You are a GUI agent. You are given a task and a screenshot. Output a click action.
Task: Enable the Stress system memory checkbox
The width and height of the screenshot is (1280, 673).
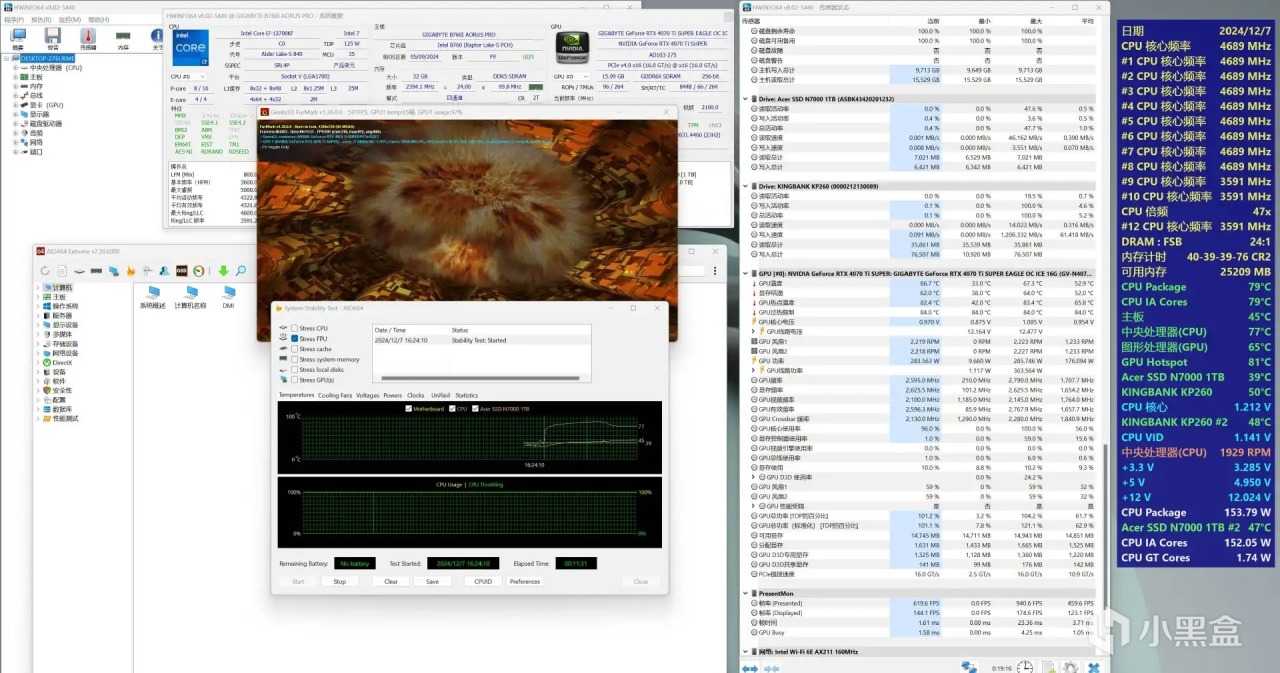[x=294, y=359]
